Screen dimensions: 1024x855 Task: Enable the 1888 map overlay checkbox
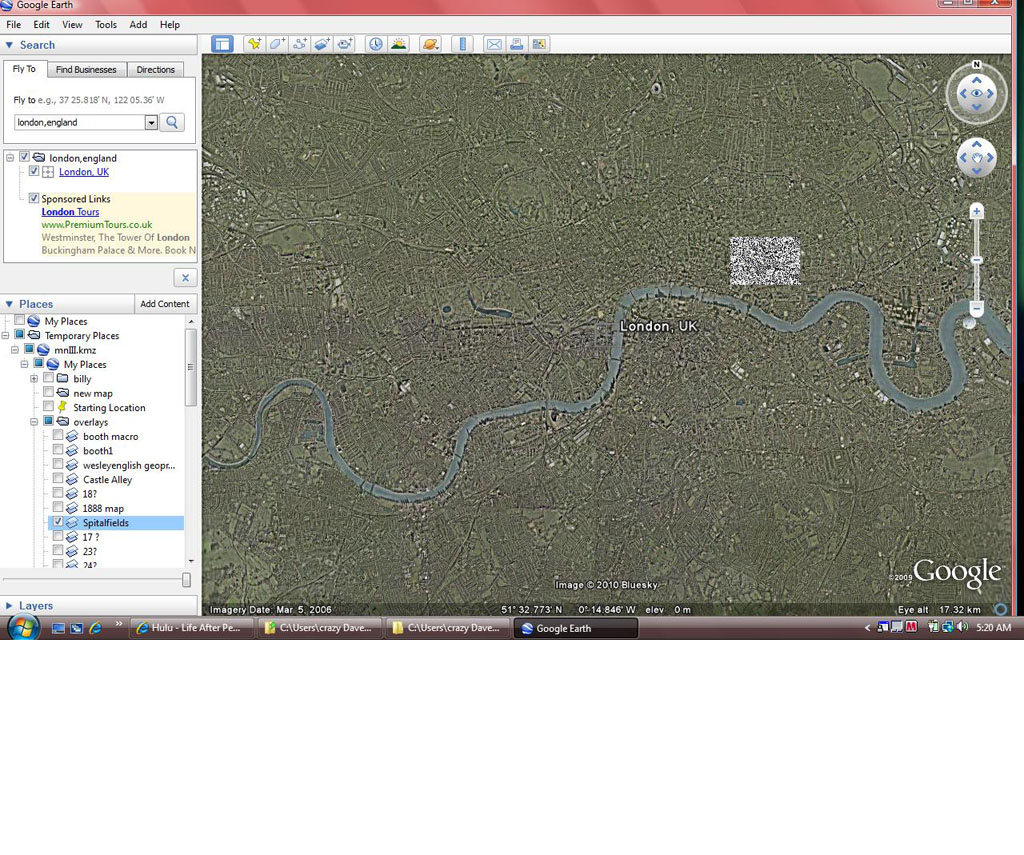[x=58, y=508]
